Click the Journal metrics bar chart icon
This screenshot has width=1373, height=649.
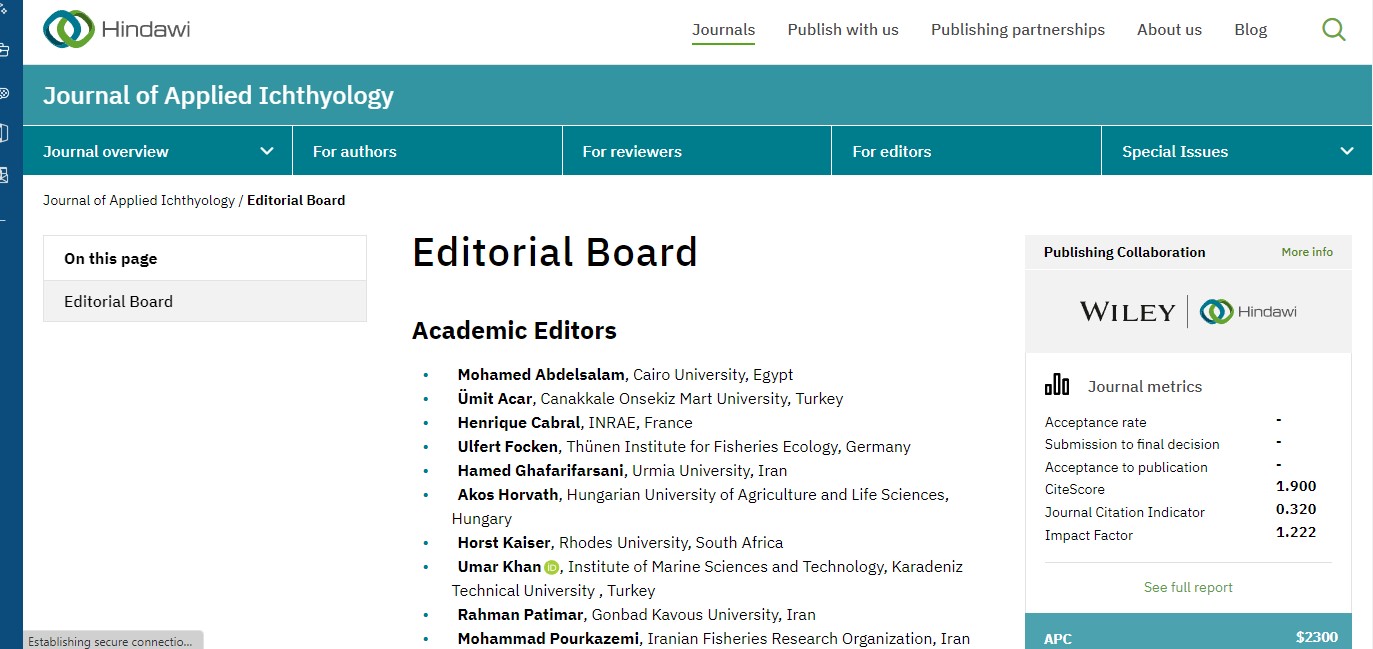click(1056, 385)
